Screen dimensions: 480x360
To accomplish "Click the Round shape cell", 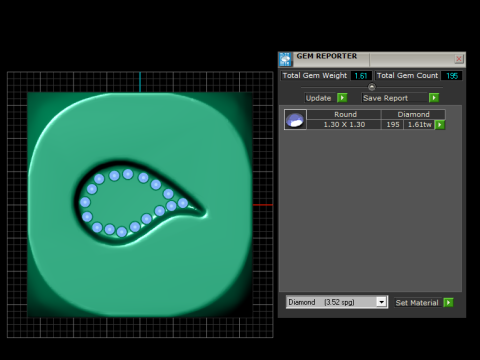I will click(344, 114).
